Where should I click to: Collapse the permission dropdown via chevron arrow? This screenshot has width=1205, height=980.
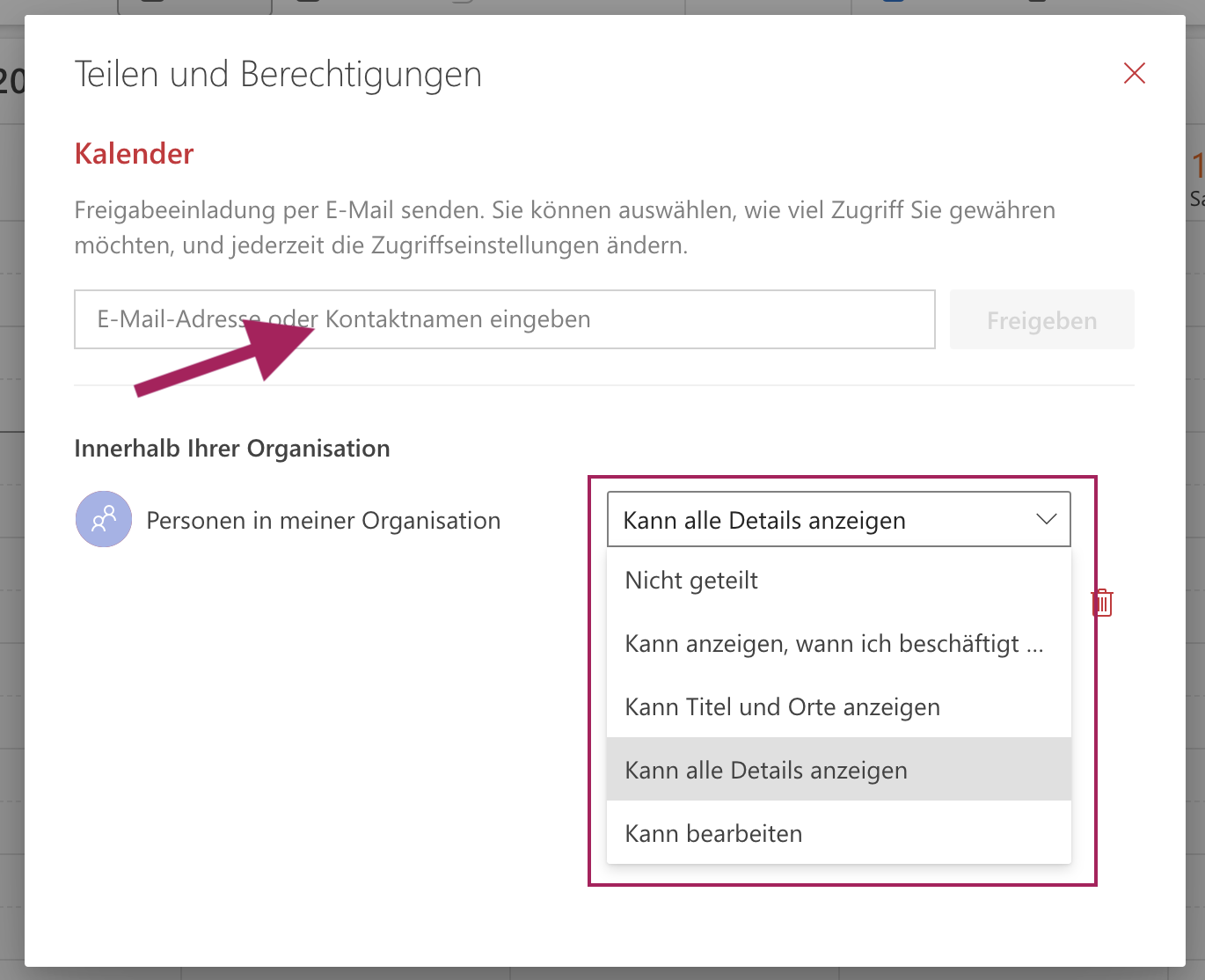(1046, 519)
